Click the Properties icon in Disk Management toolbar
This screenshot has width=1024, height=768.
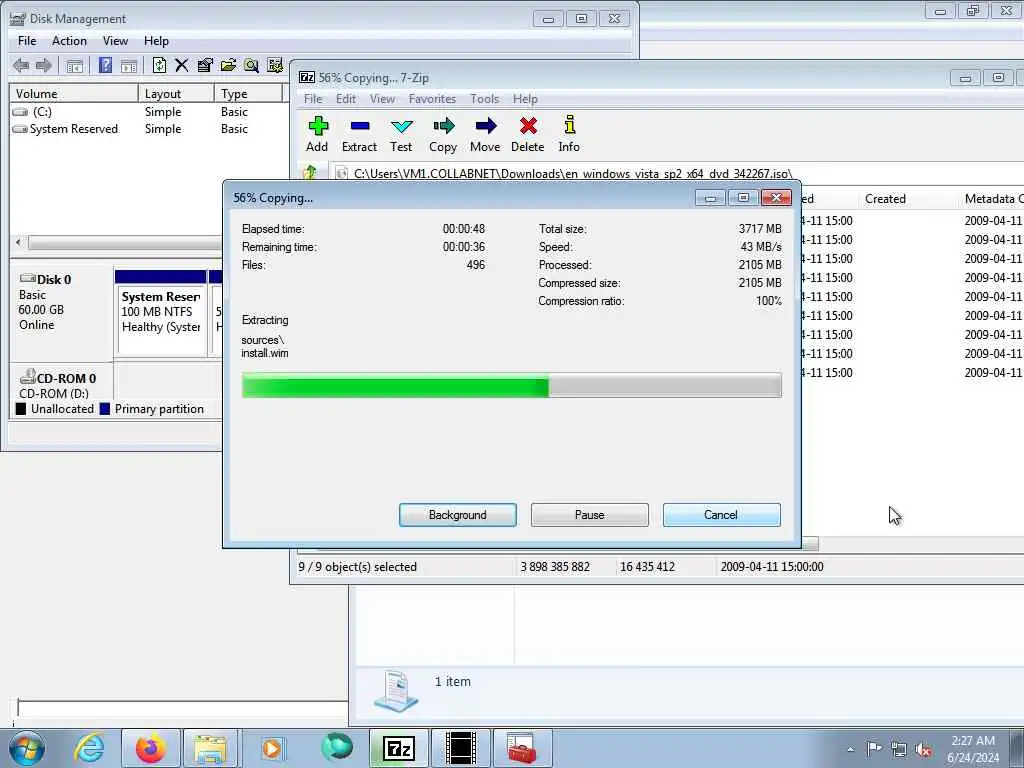coord(205,65)
